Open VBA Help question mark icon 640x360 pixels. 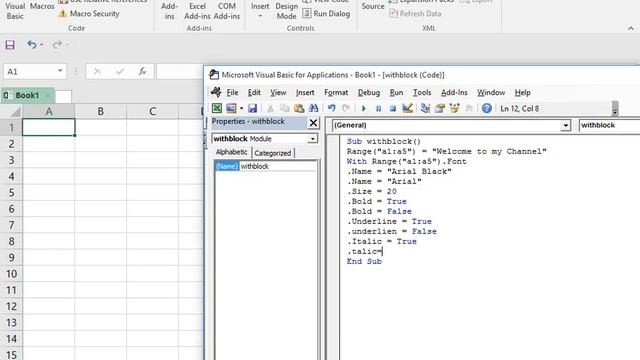click(x=487, y=108)
